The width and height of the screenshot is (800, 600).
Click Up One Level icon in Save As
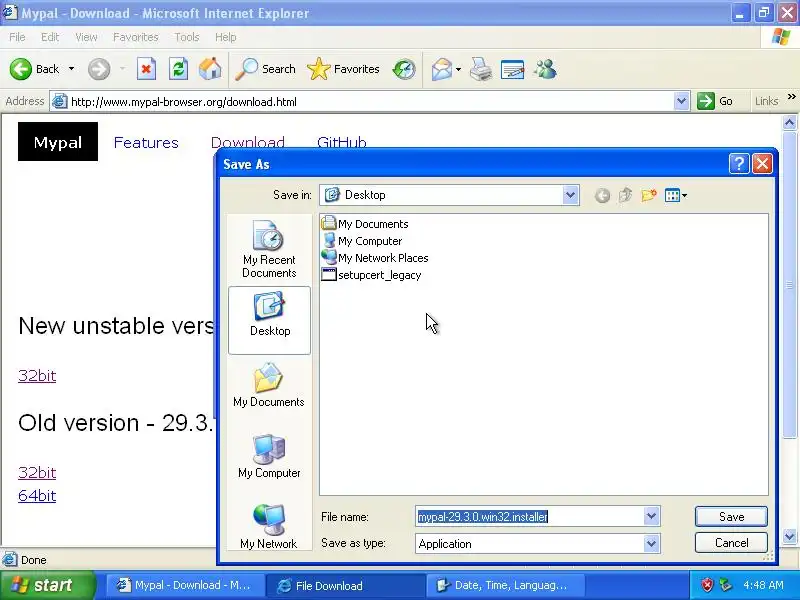tap(626, 195)
